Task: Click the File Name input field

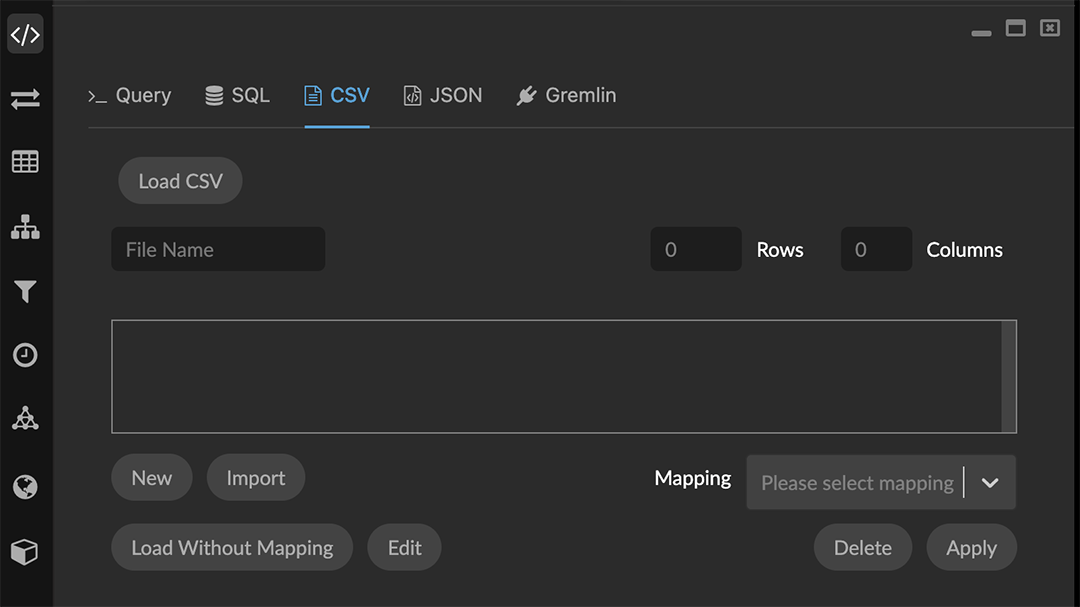Action: click(218, 250)
